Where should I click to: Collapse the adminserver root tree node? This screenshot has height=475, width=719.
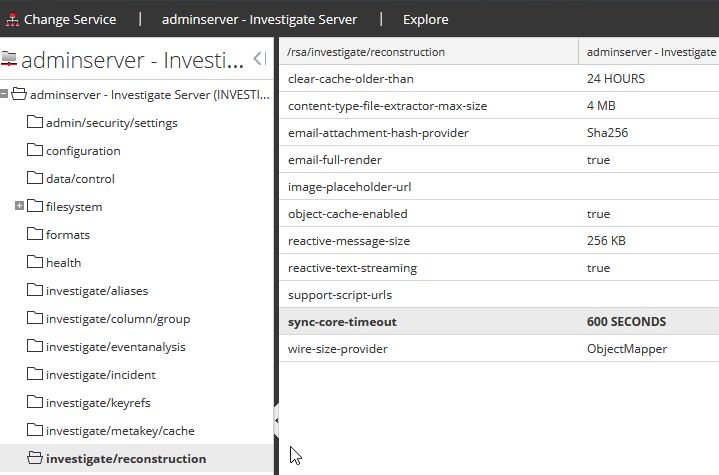pyautogui.click(x=5, y=95)
